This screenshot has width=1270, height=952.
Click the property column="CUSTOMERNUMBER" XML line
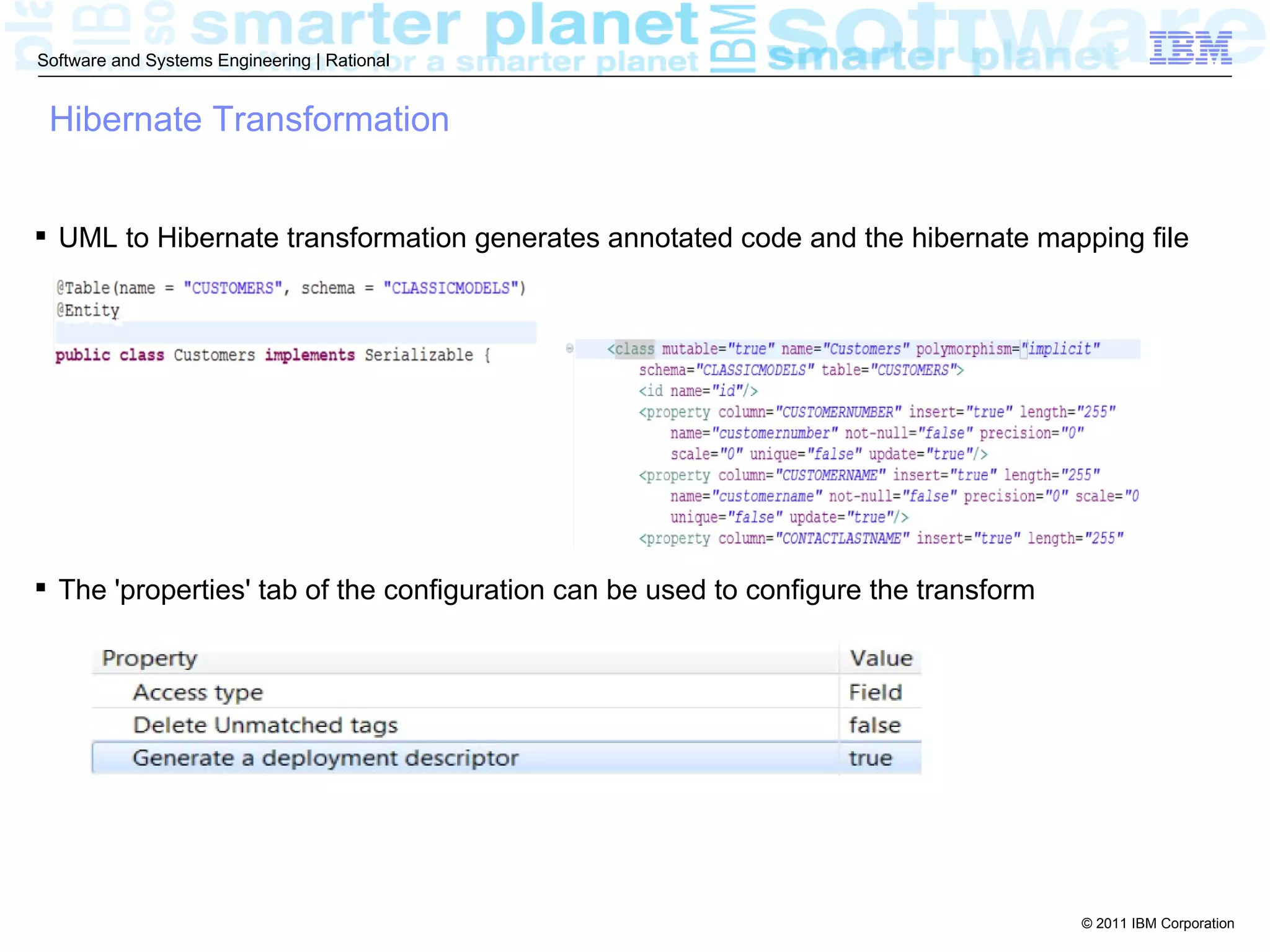tap(877, 412)
